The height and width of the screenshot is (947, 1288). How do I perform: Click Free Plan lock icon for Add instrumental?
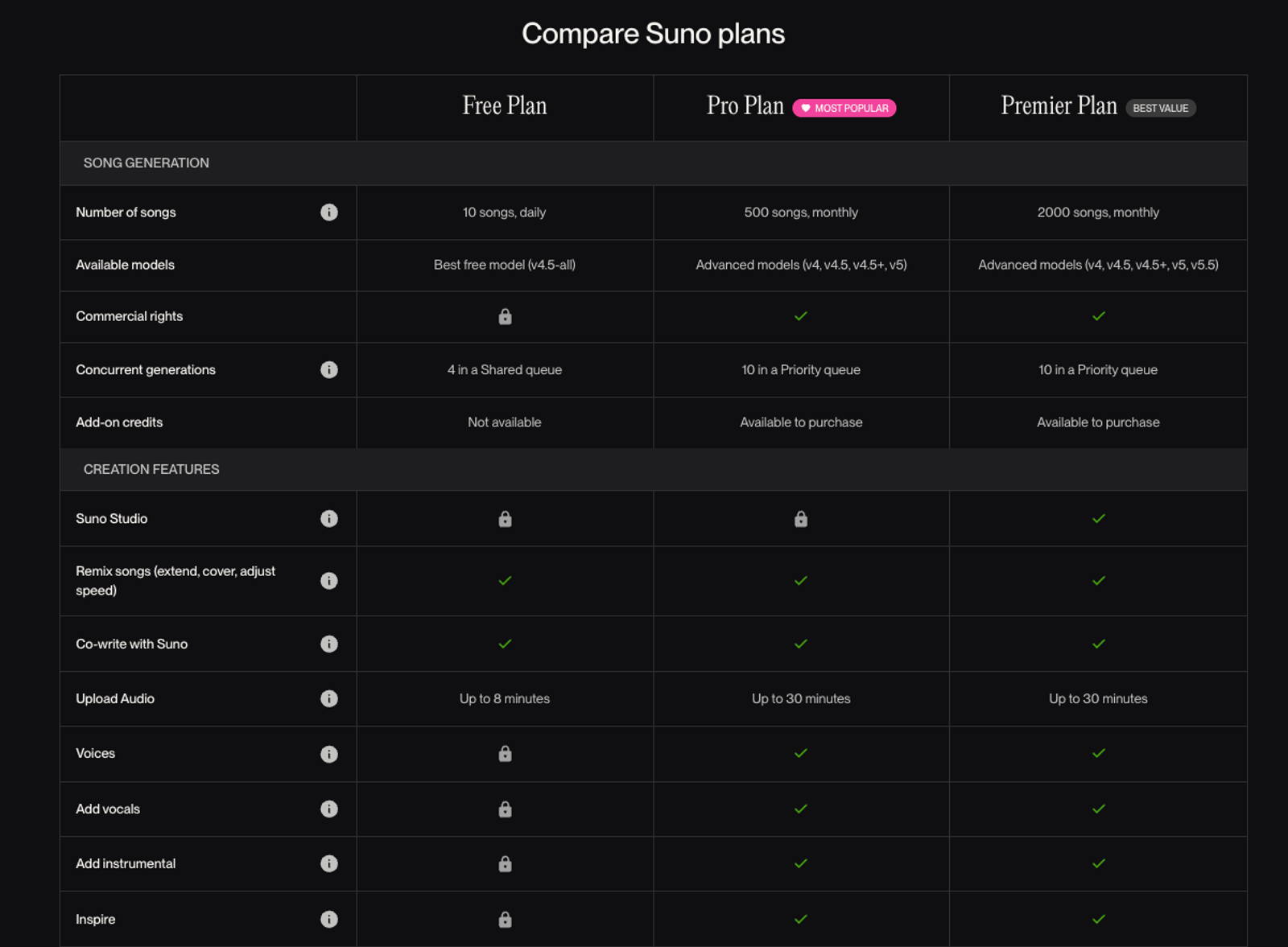click(505, 863)
